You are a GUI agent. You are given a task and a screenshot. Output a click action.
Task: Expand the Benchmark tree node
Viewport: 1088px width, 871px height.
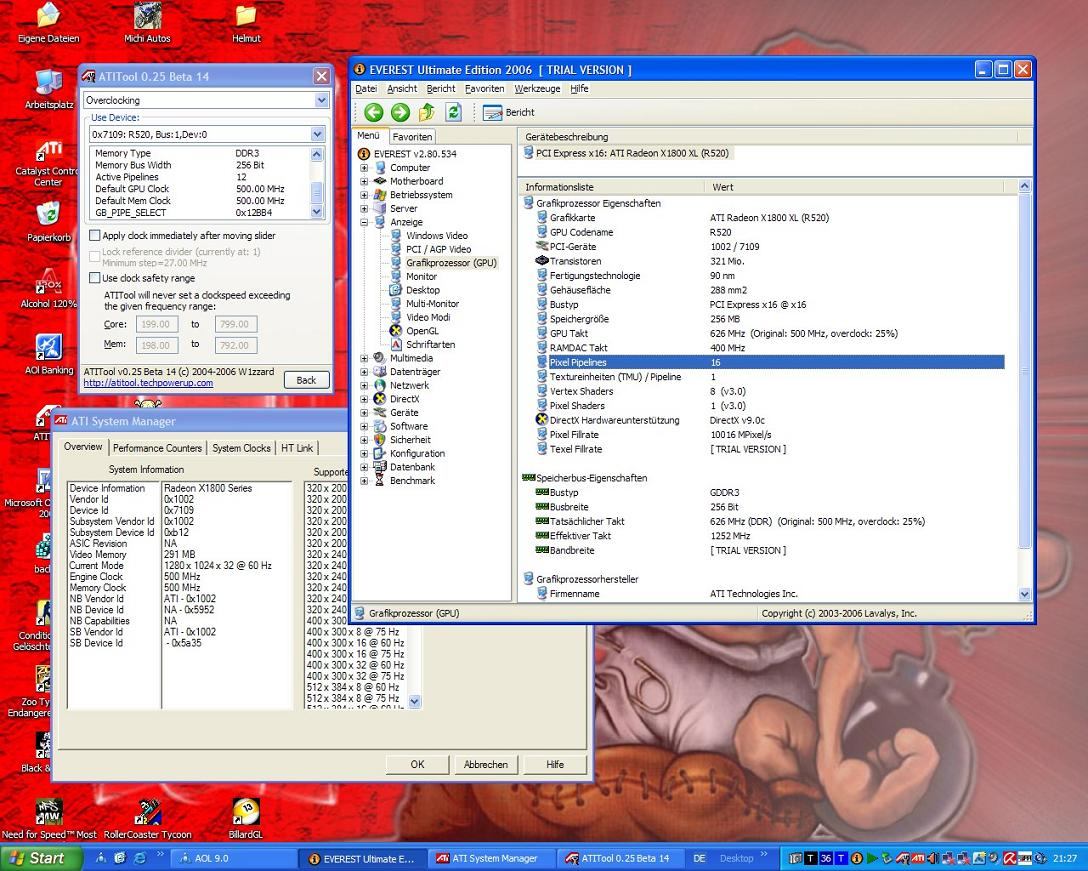[x=364, y=481]
